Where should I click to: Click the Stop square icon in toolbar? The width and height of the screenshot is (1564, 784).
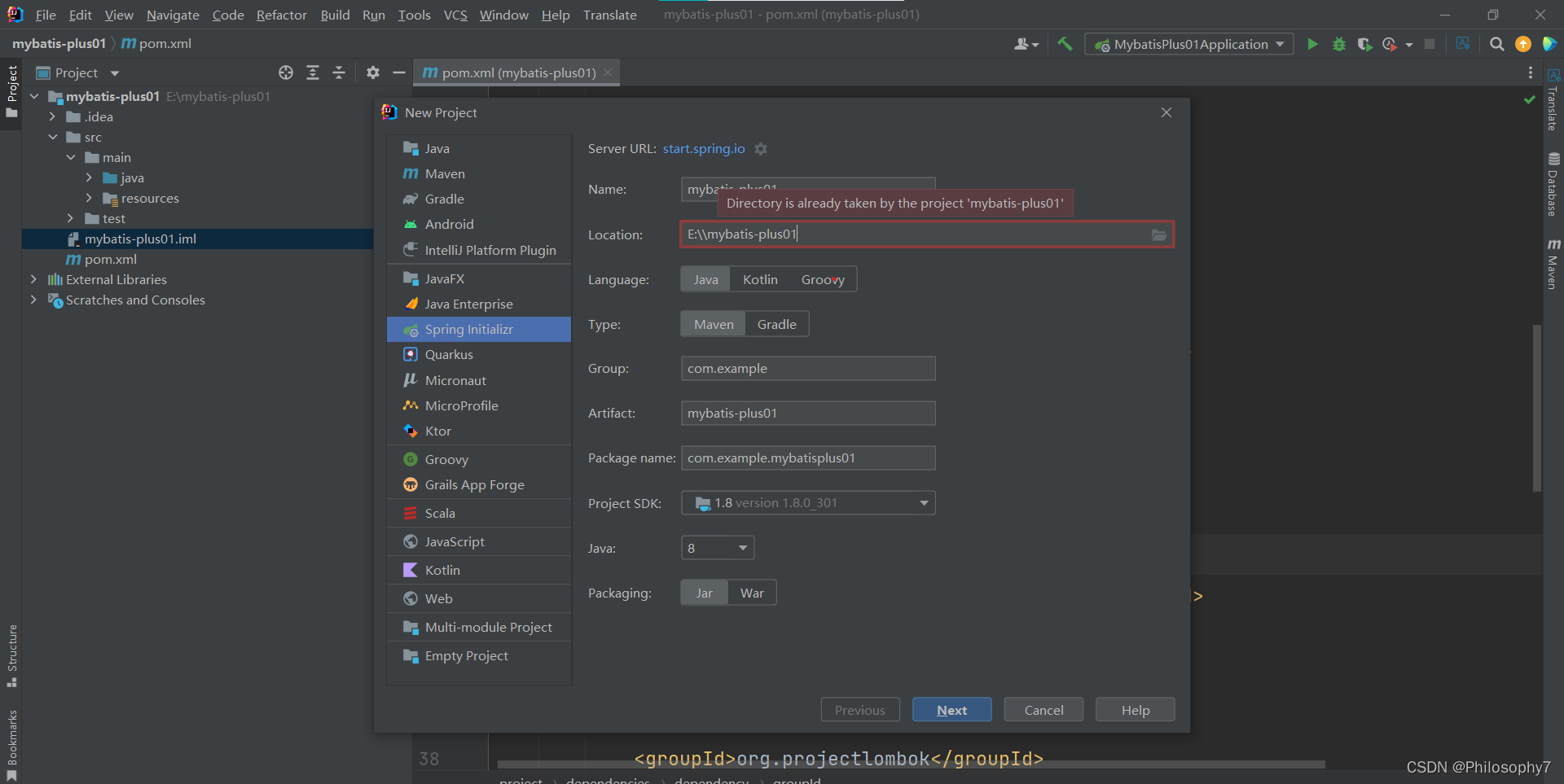click(x=1430, y=44)
